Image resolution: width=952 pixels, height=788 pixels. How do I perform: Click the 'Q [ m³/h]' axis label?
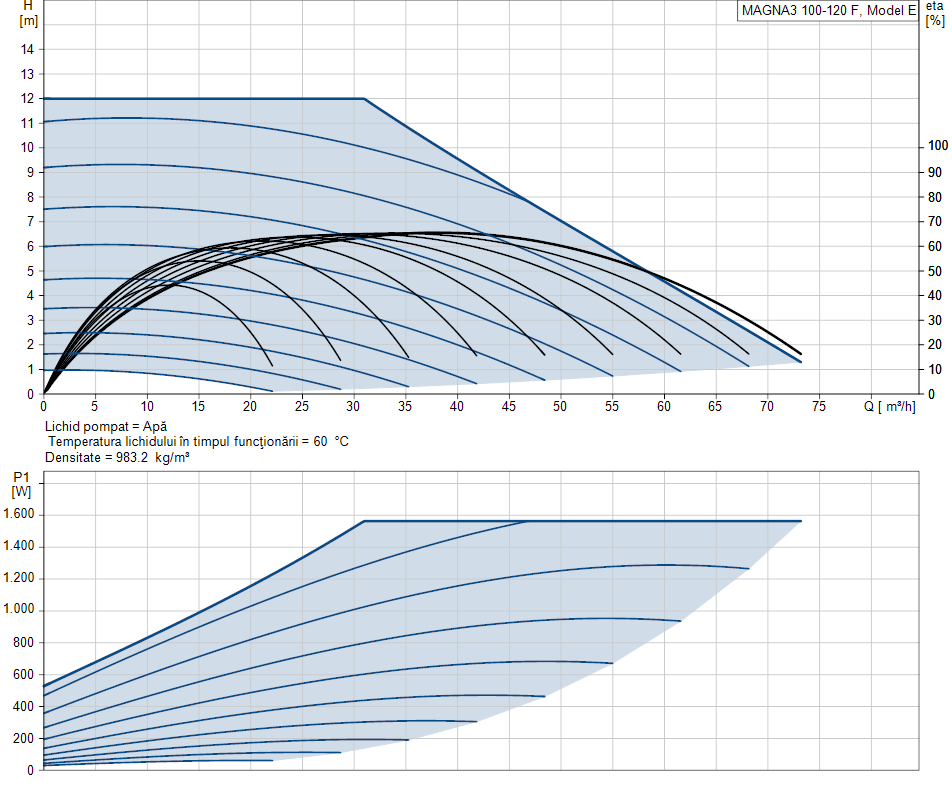click(x=889, y=406)
